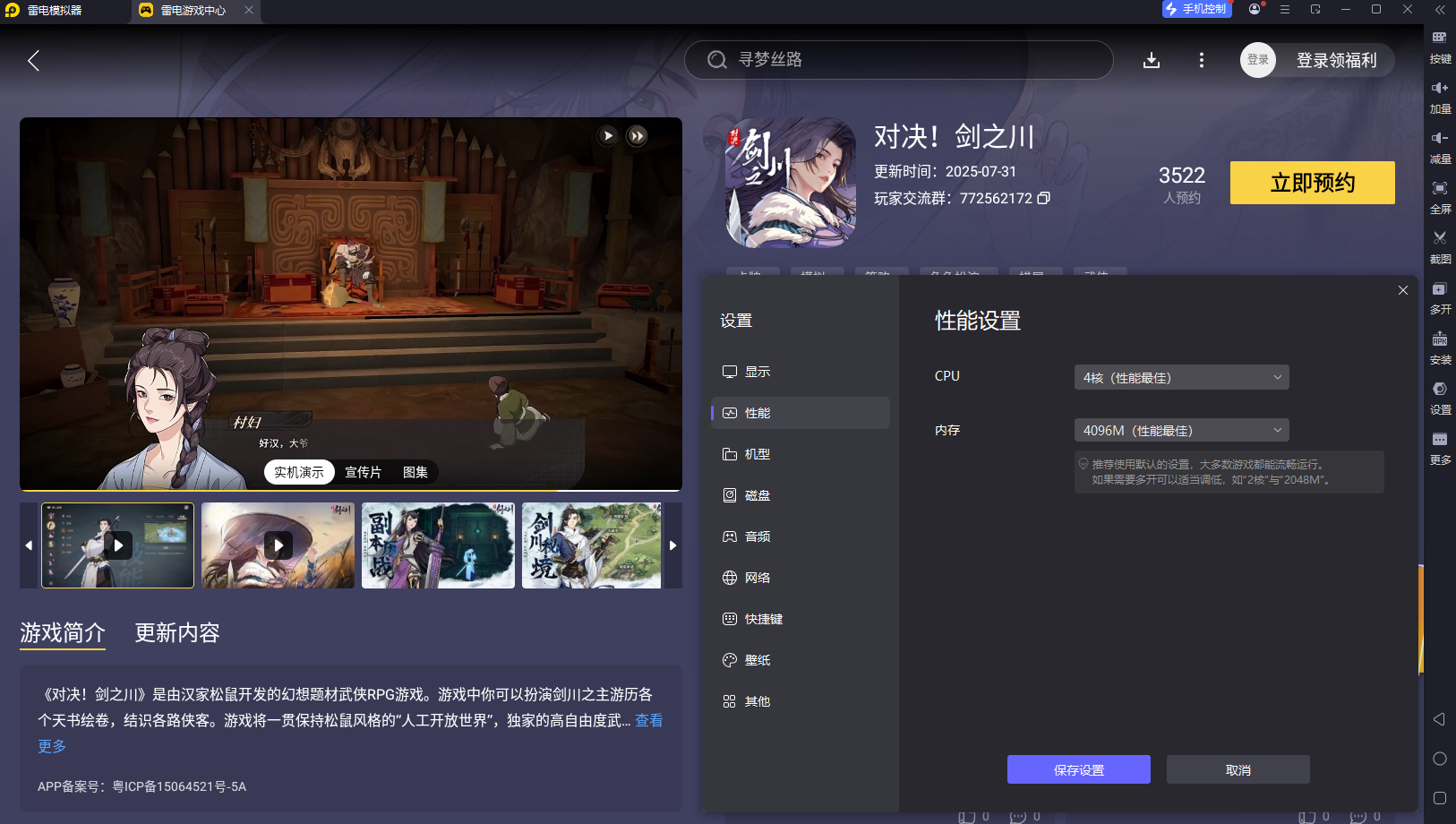The height and width of the screenshot is (824, 1456).
Task: Expand the CPU cores dropdown
Action: pyautogui.click(x=1182, y=377)
